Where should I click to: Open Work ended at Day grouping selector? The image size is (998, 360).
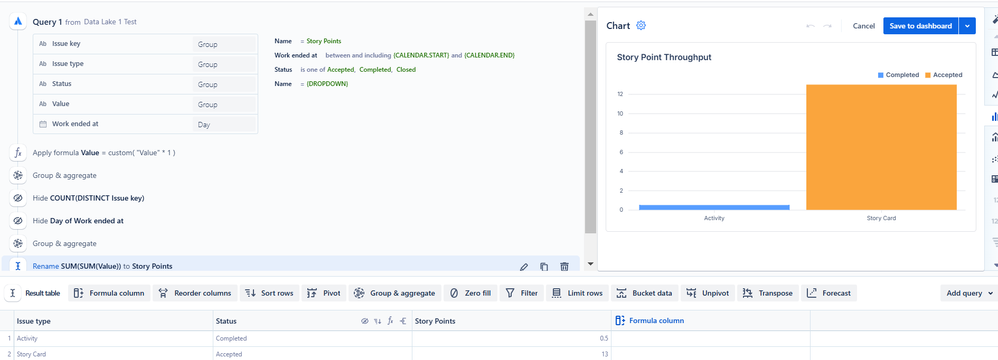click(x=225, y=125)
